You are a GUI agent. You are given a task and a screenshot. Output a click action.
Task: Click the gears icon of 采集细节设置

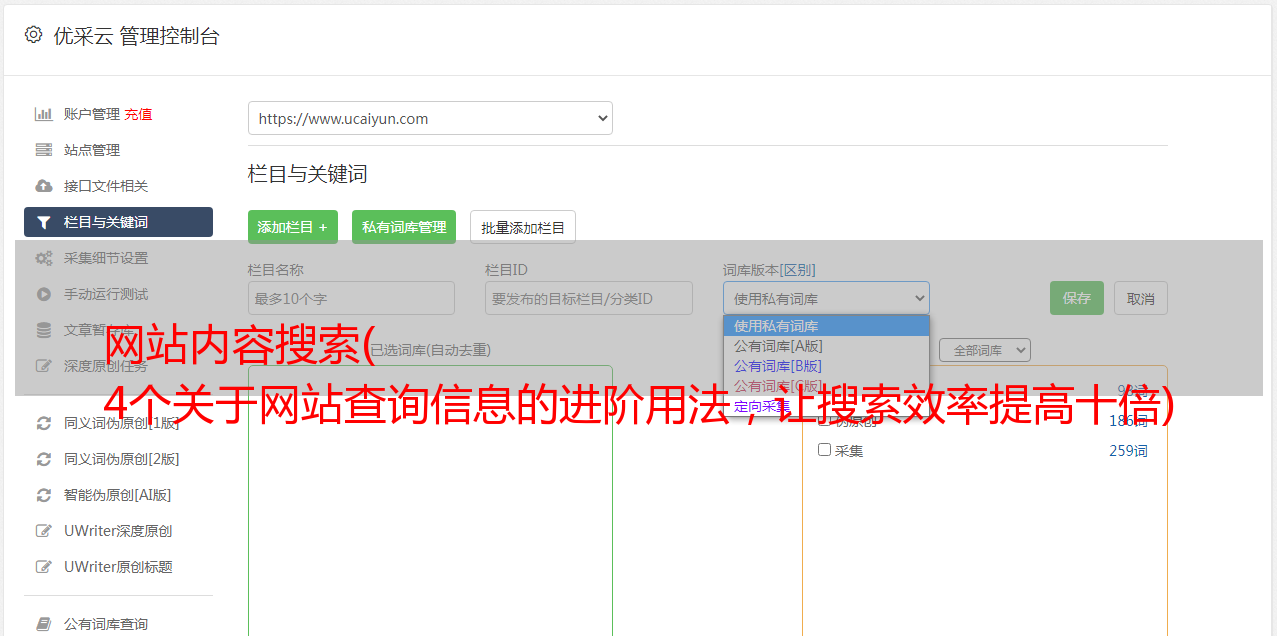[43, 258]
